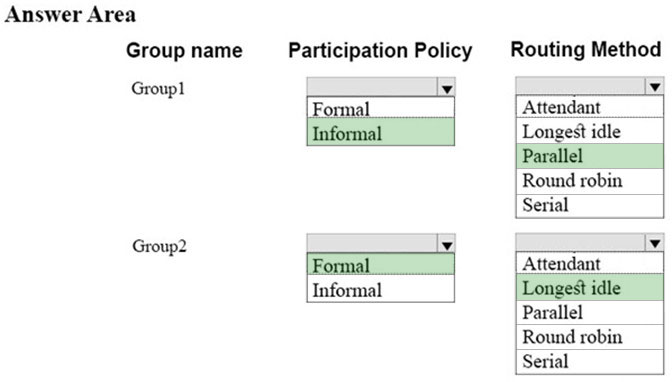Open Group2 Routing Method dropdown arrow
Viewport: 672px width, 382px height.
click(654, 243)
